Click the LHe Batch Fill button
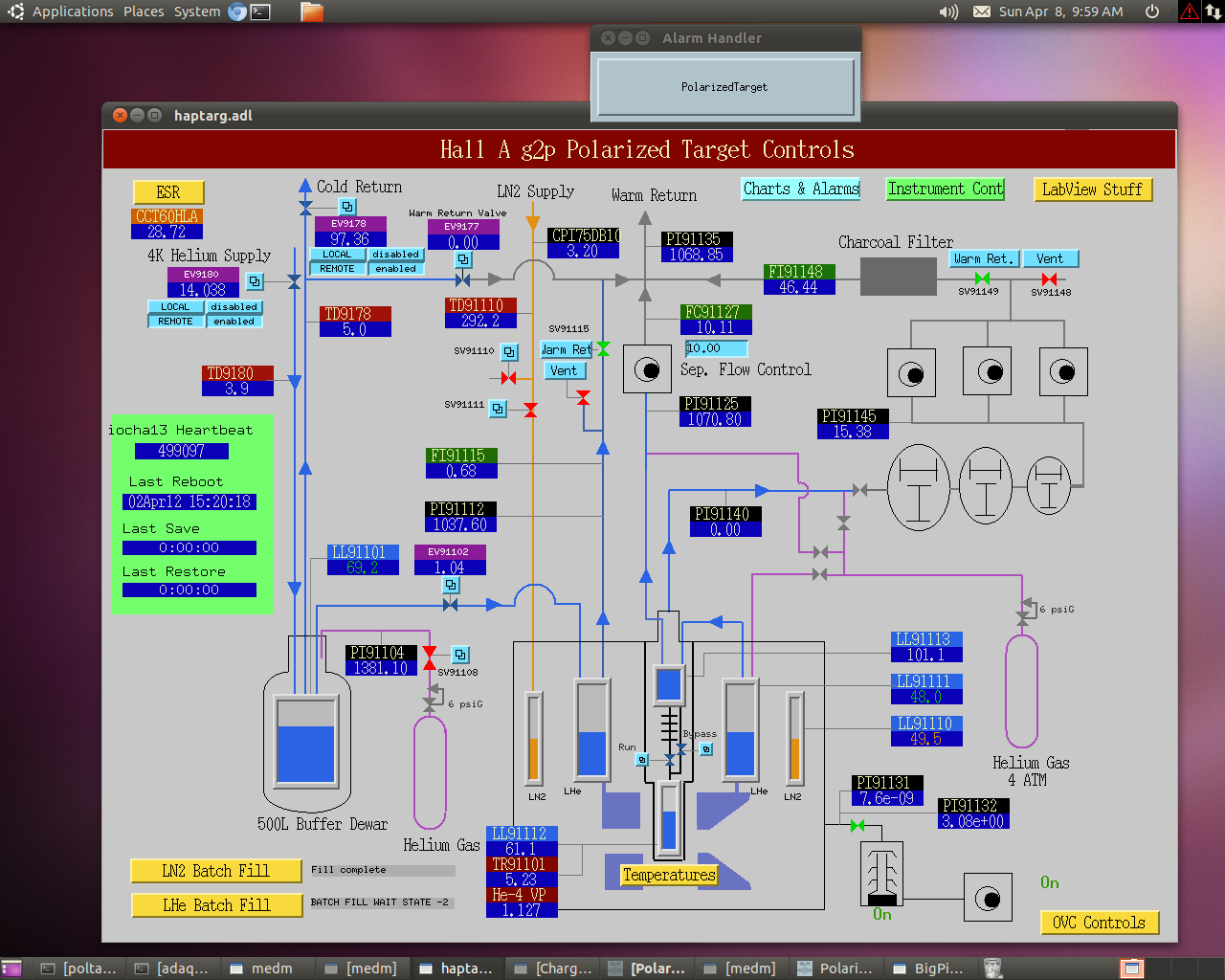This screenshot has width=1225, height=980. 216,905
